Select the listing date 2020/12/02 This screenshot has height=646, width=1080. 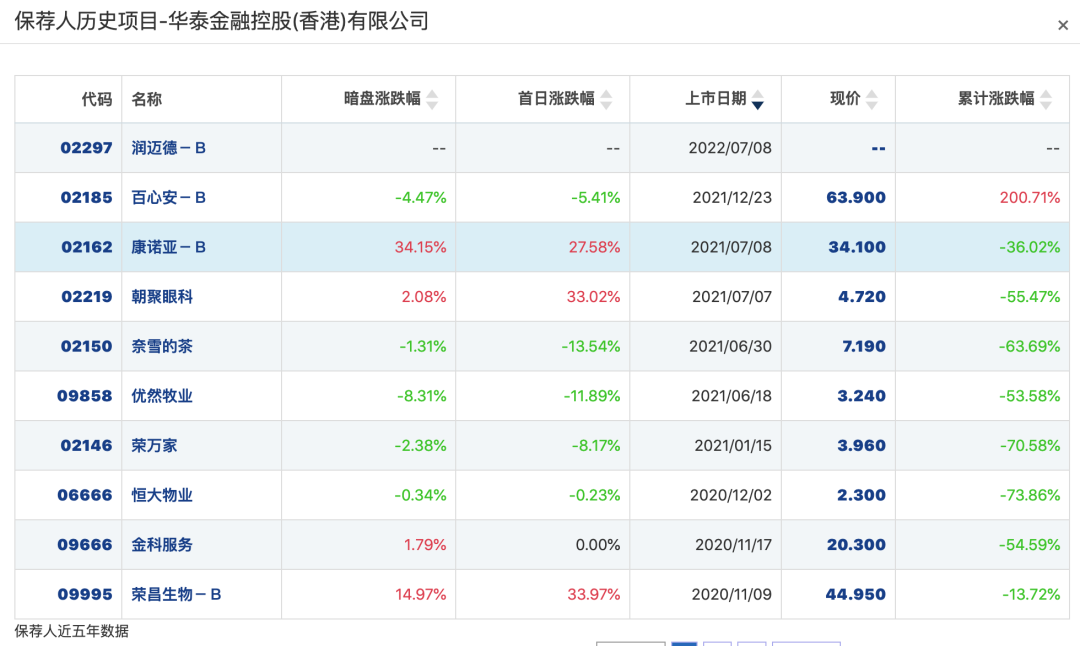coord(731,495)
